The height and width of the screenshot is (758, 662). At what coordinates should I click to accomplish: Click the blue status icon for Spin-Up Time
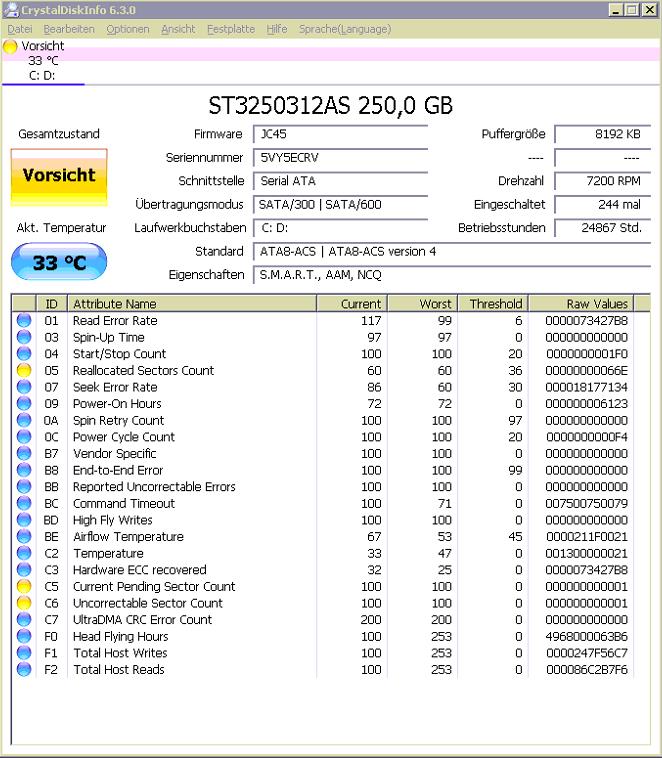coord(24,337)
